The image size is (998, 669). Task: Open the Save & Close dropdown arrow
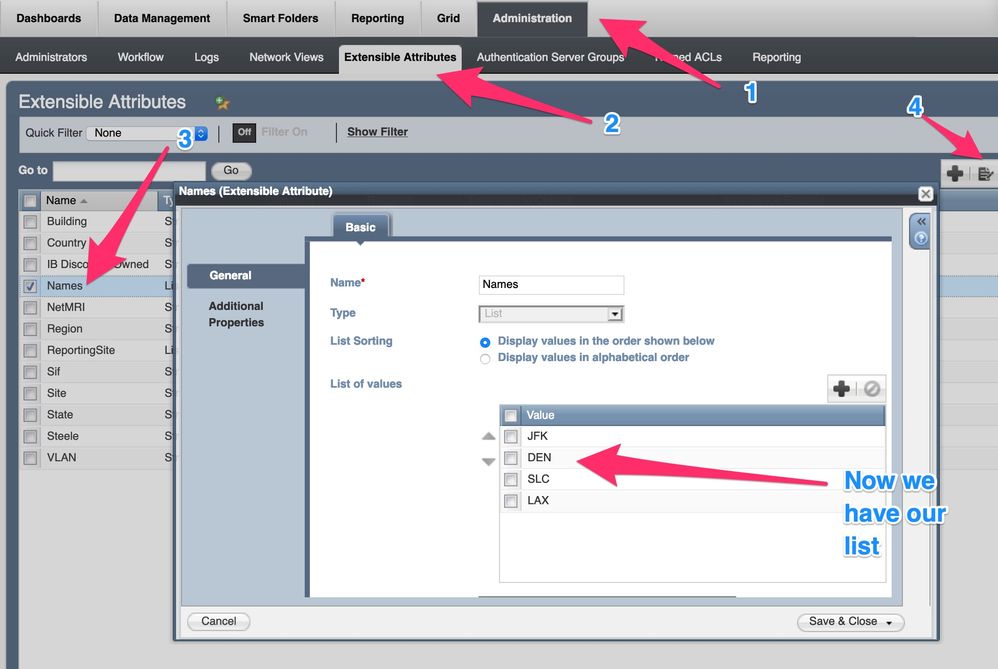[889, 622]
